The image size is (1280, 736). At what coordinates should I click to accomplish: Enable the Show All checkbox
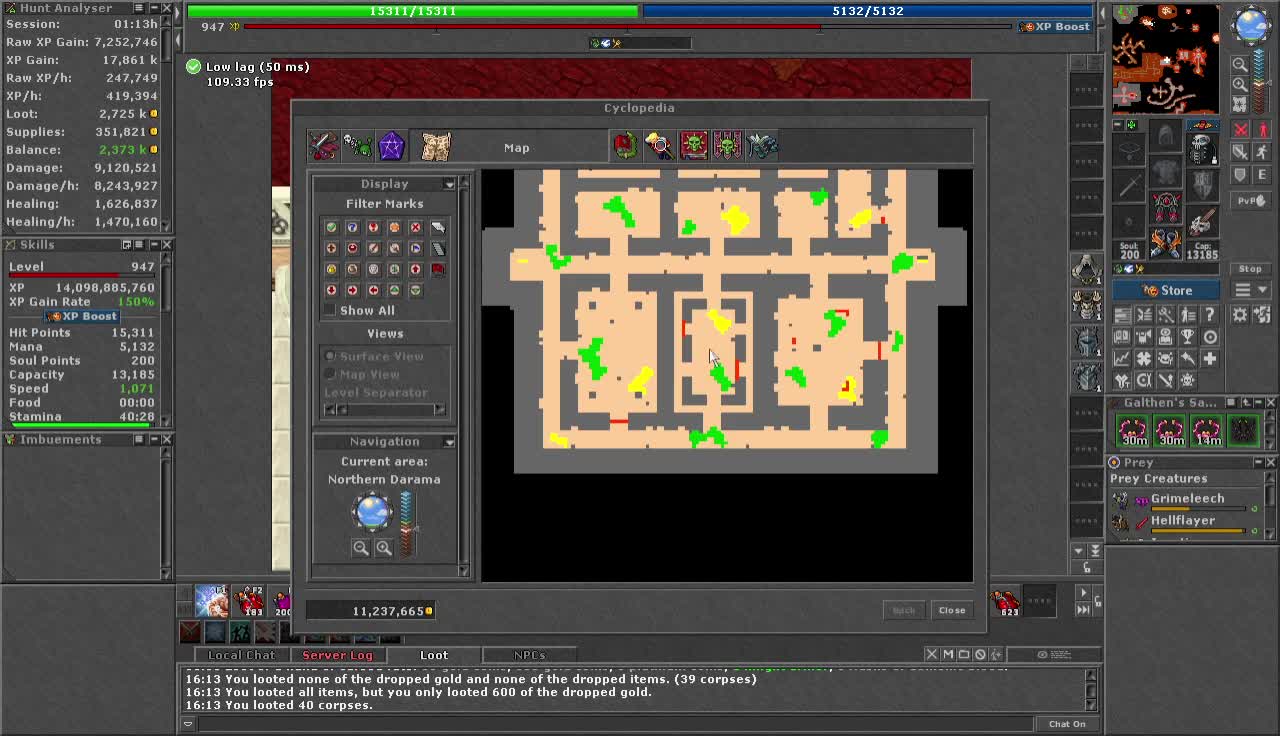[329, 311]
